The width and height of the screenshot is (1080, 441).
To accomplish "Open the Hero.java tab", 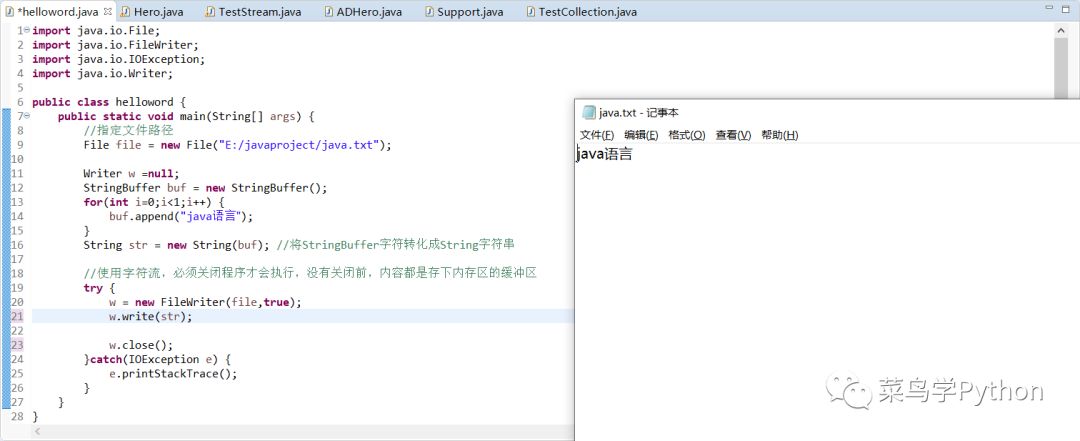I will tap(152, 12).
